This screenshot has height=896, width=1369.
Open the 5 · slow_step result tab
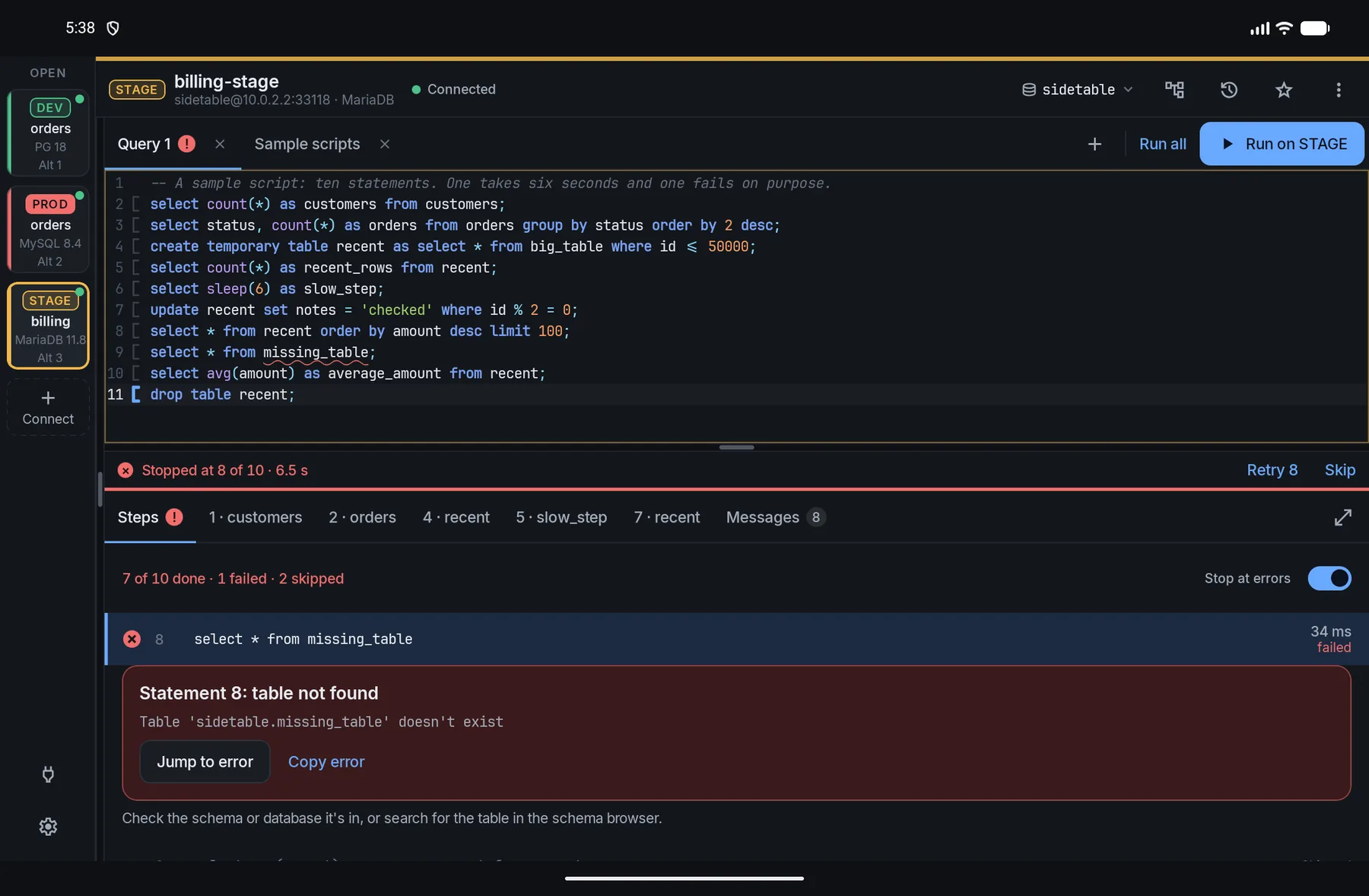[x=561, y=517]
